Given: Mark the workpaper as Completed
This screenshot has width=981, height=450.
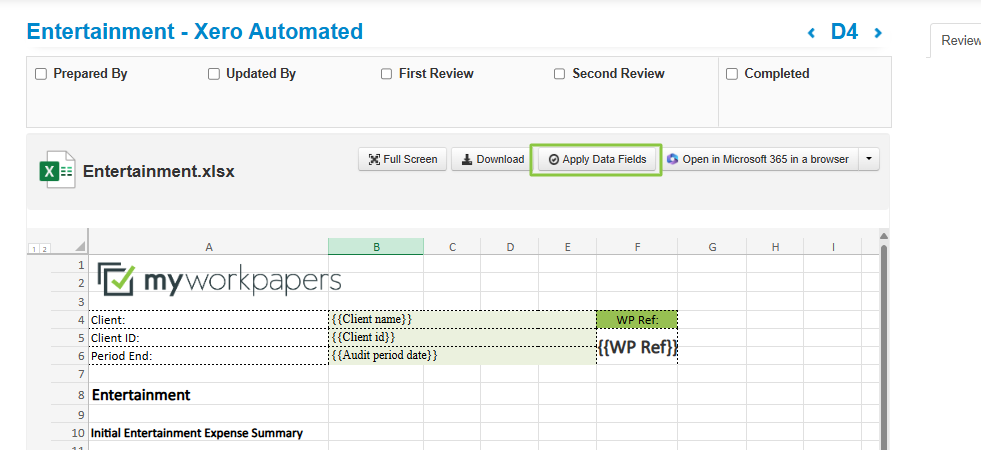Looking at the screenshot, I should click(732, 74).
